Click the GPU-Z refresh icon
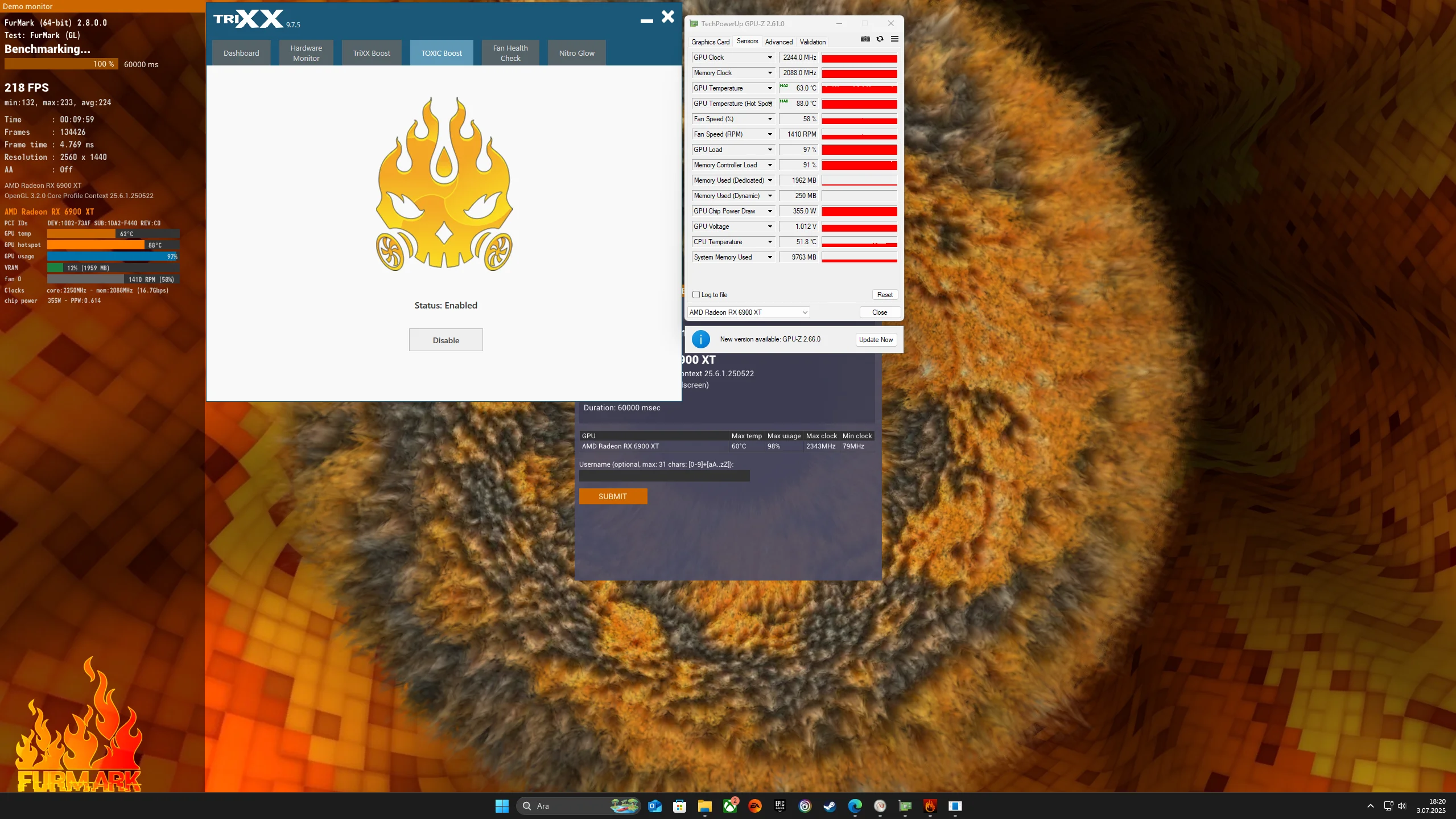Screen dimensions: 1456x819 coord(880,39)
